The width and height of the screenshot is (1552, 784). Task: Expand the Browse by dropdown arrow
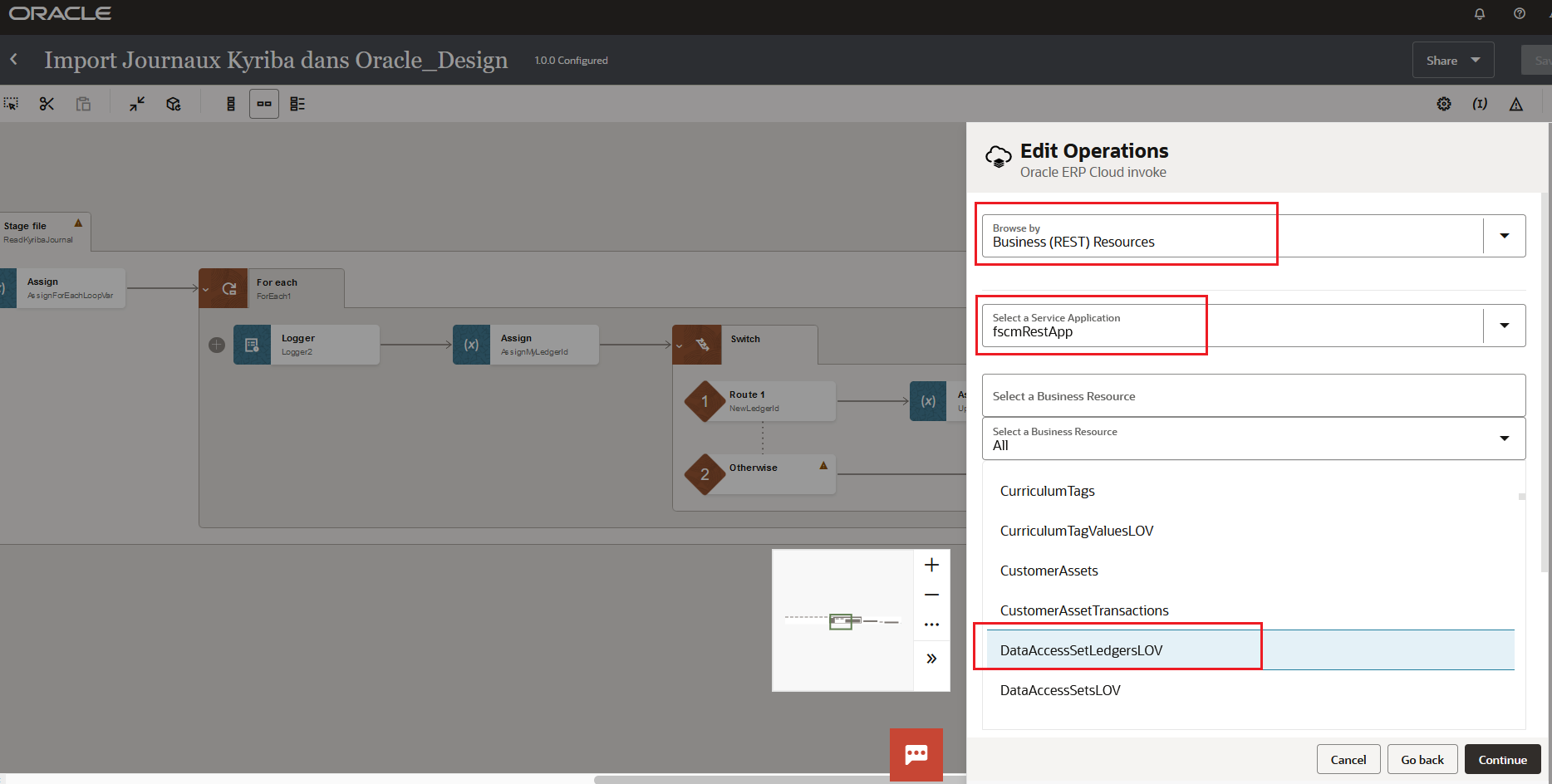coord(1504,236)
